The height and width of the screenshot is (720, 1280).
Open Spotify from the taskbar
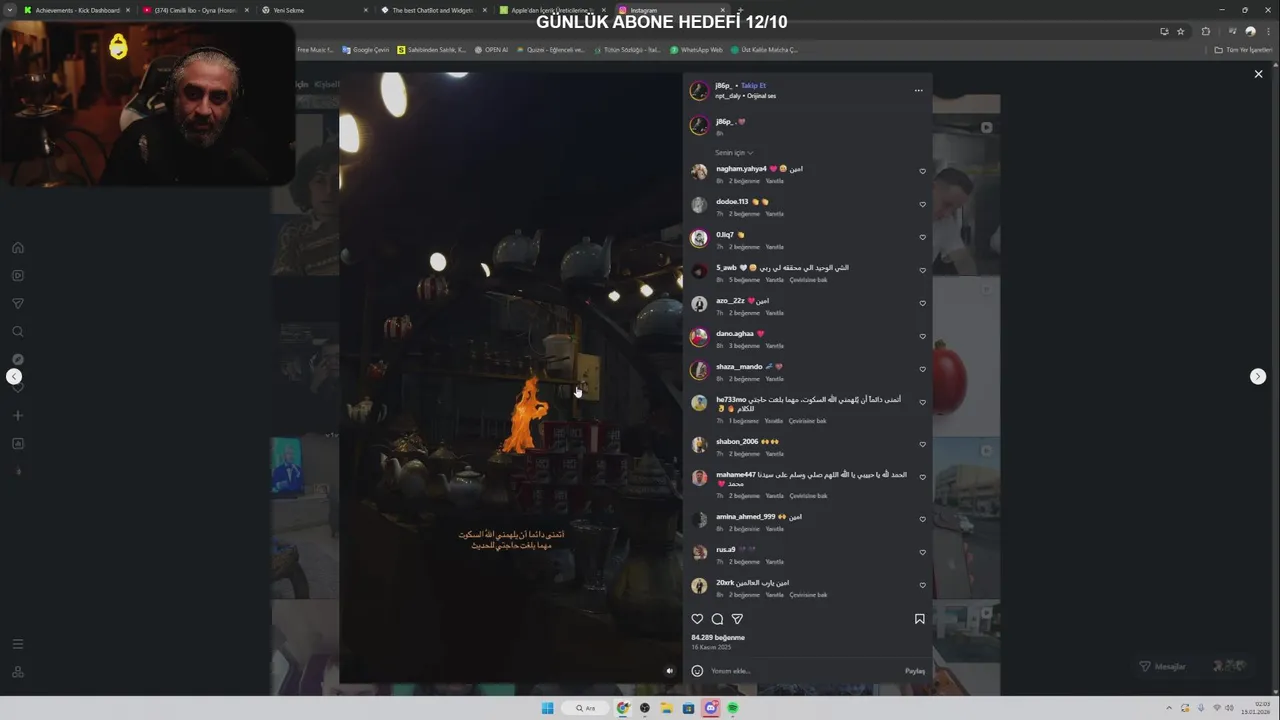733,708
